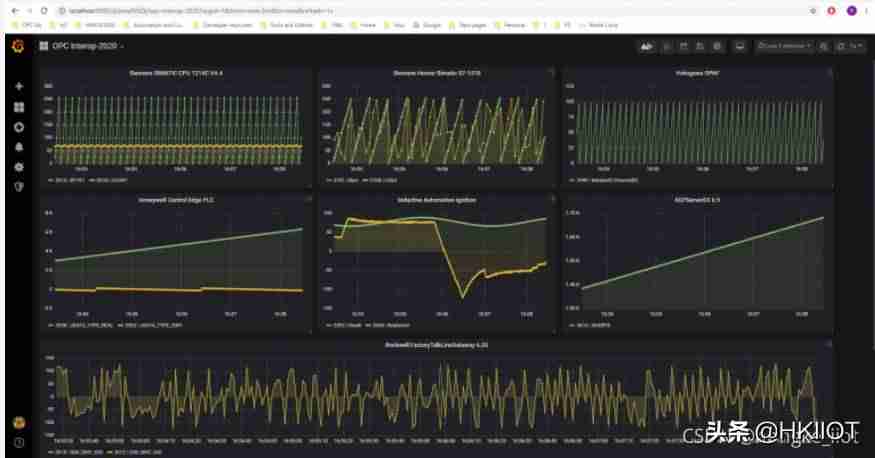Open the time range picker dropdown

[x=784, y=46]
